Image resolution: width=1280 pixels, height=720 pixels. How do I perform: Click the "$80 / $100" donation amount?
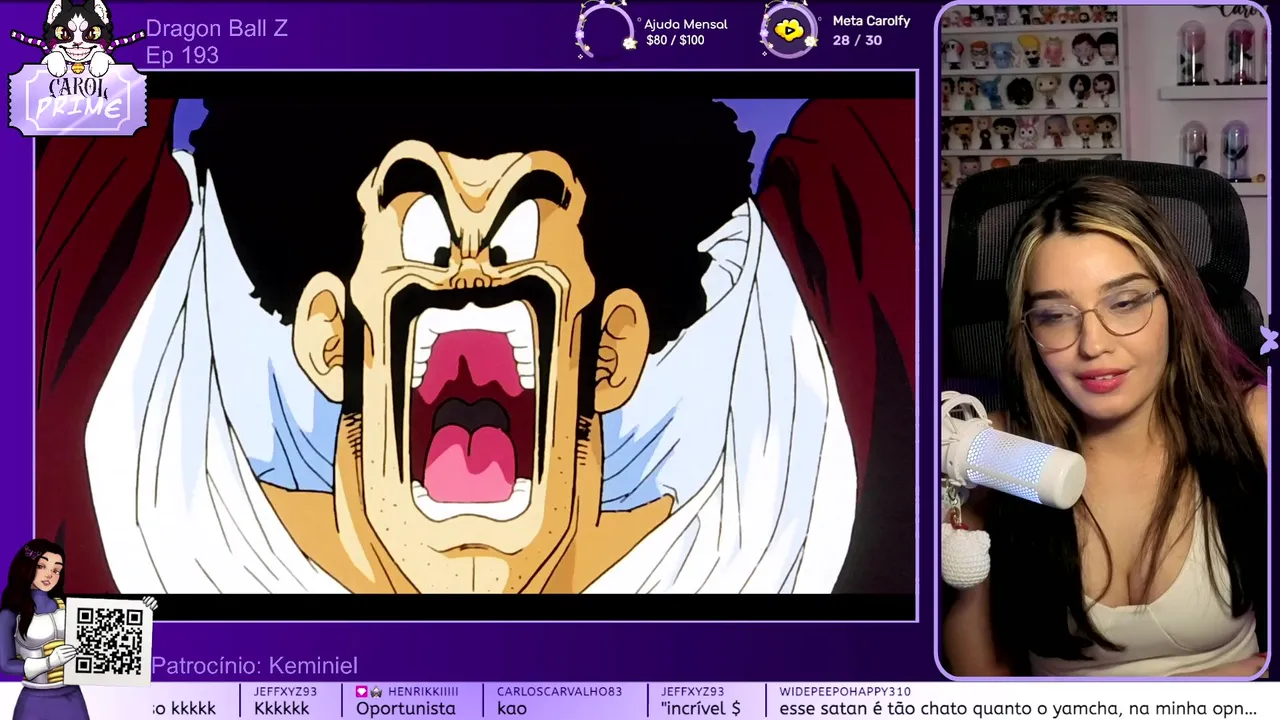point(675,41)
